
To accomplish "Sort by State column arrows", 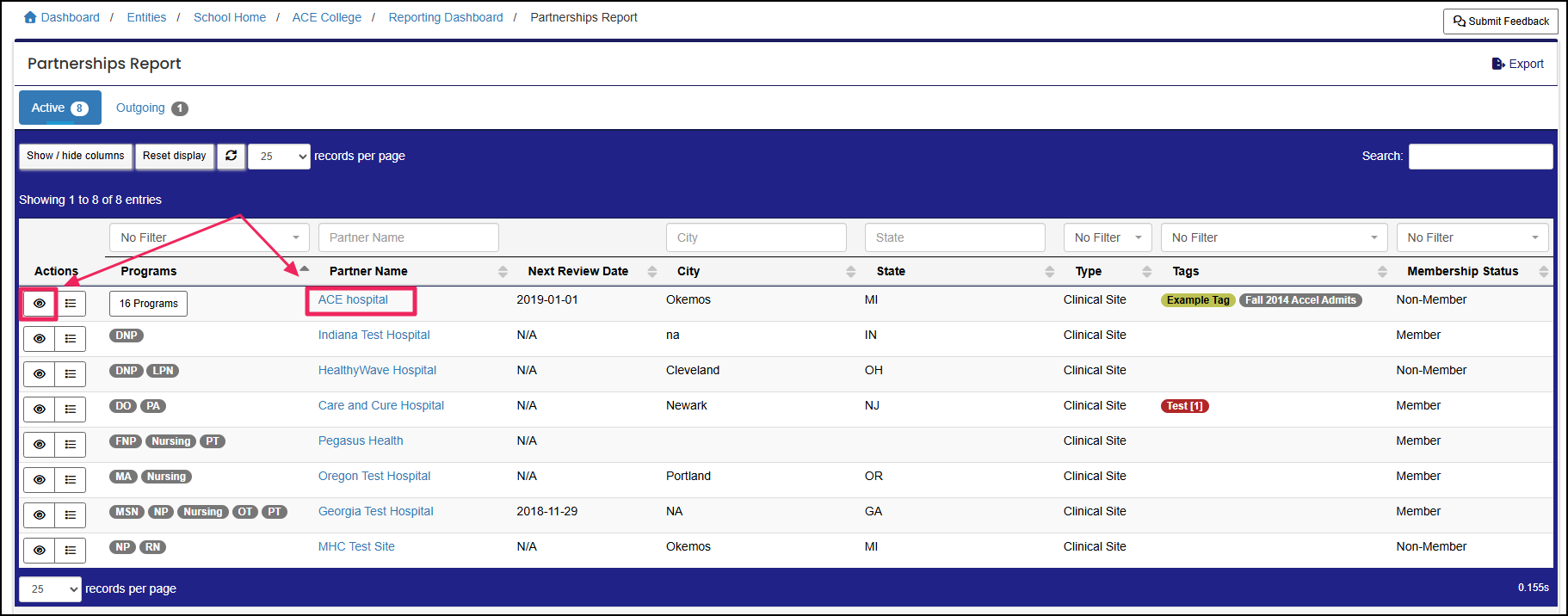I will (x=1050, y=271).
